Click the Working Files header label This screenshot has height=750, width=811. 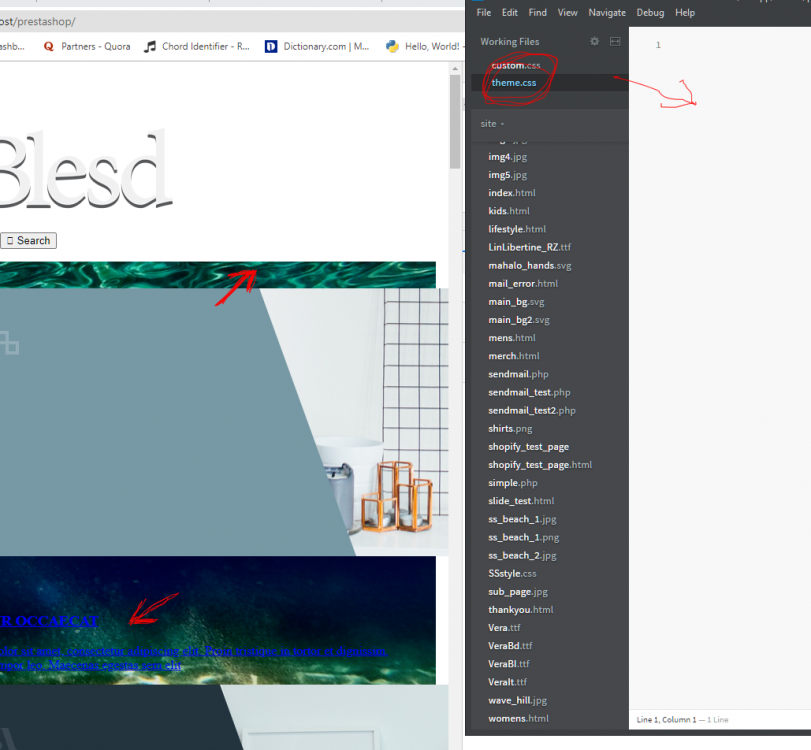pyautogui.click(x=509, y=41)
